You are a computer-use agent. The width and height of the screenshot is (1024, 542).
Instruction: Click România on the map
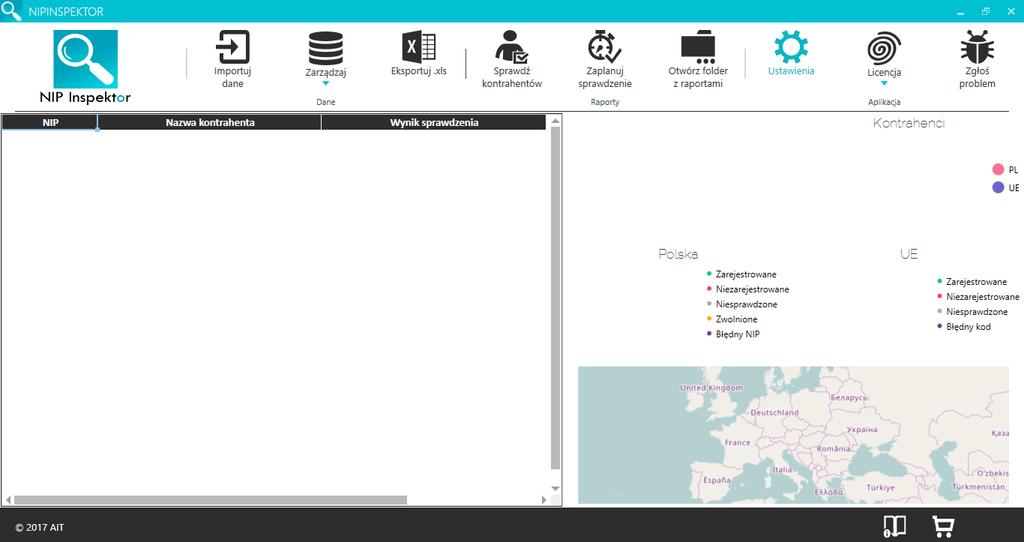[x=834, y=449]
